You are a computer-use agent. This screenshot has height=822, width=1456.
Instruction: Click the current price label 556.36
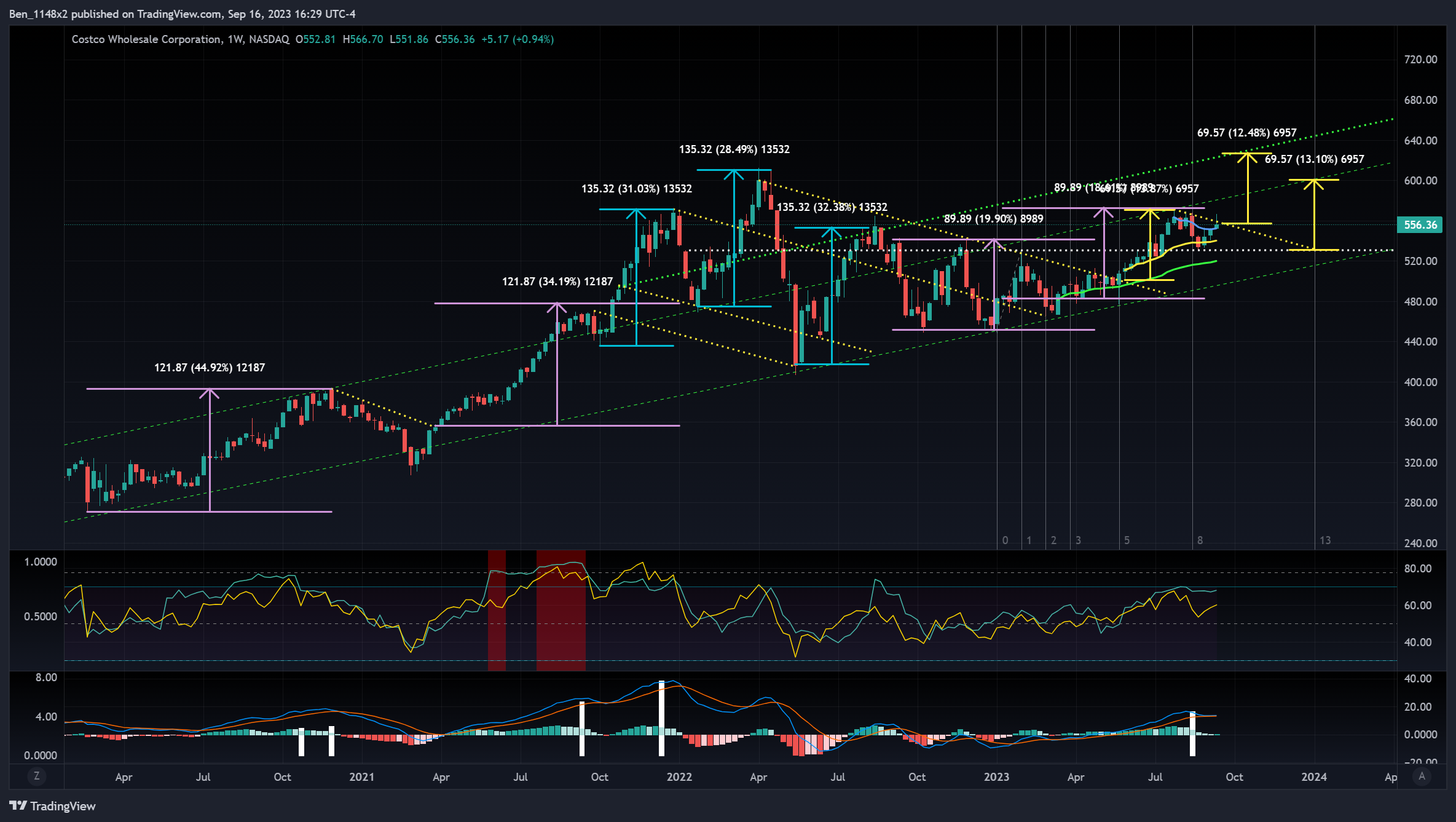coord(1420,225)
